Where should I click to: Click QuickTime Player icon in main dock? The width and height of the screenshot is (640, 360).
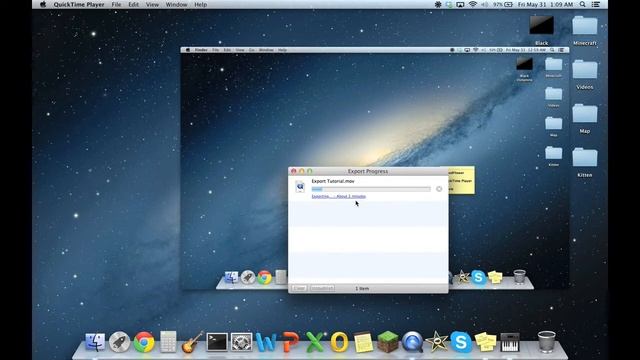[x=412, y=342]
